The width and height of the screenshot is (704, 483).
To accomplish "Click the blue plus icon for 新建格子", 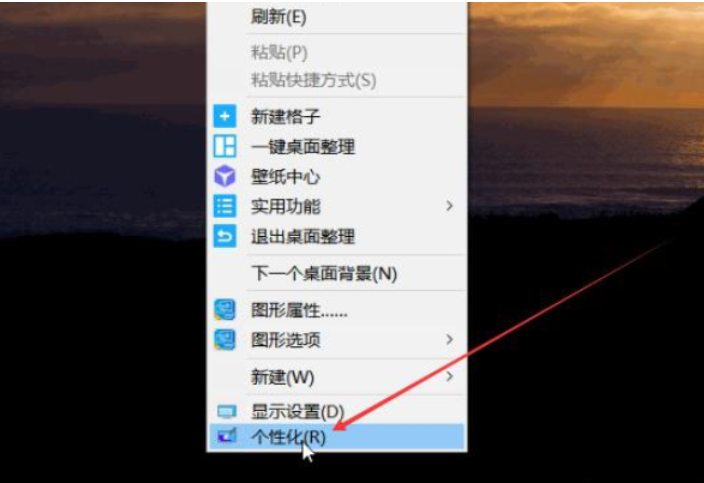I will [224, 116].
